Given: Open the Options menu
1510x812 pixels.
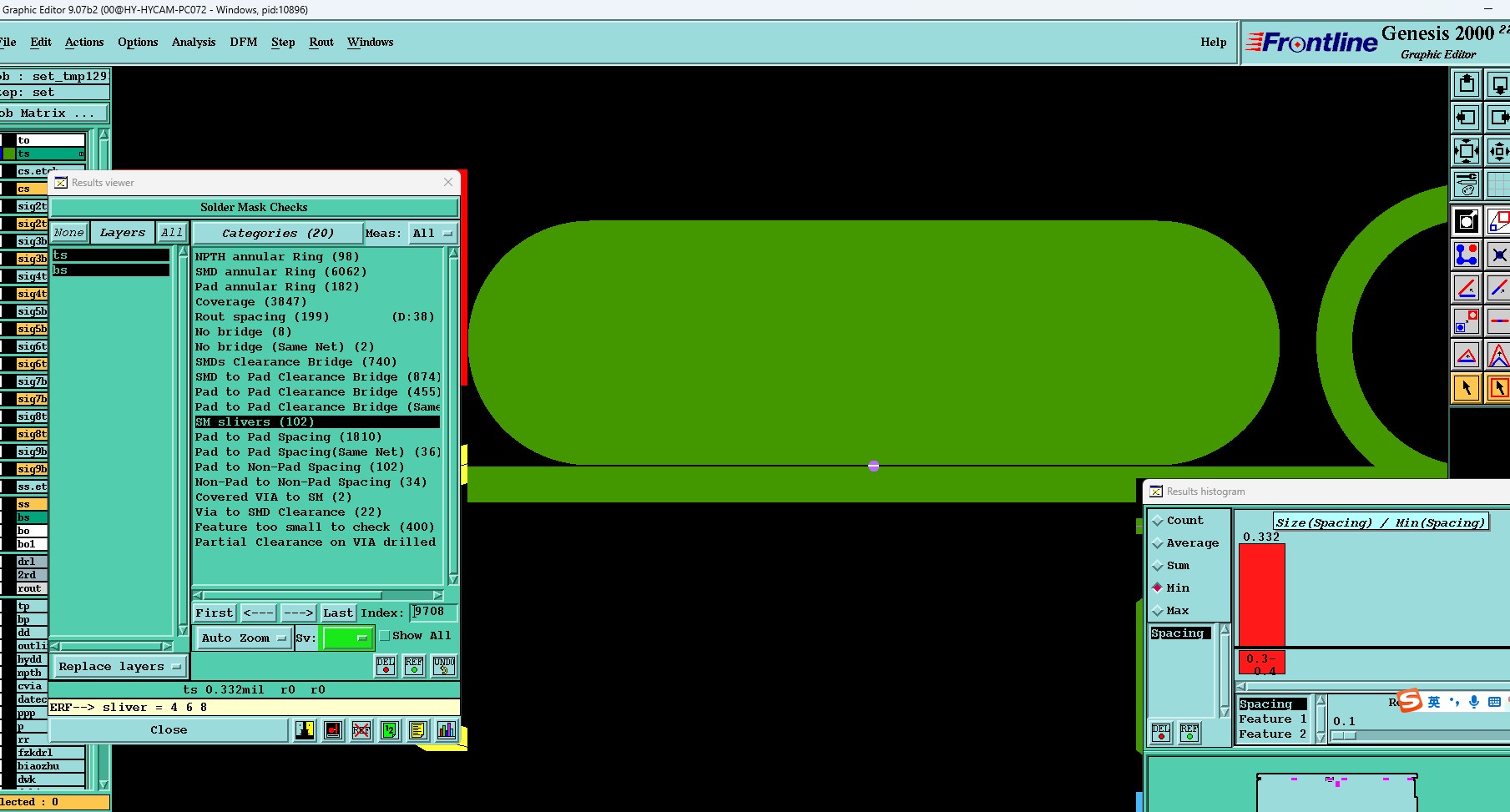Looking at the screenshot, I should [138, 42].
